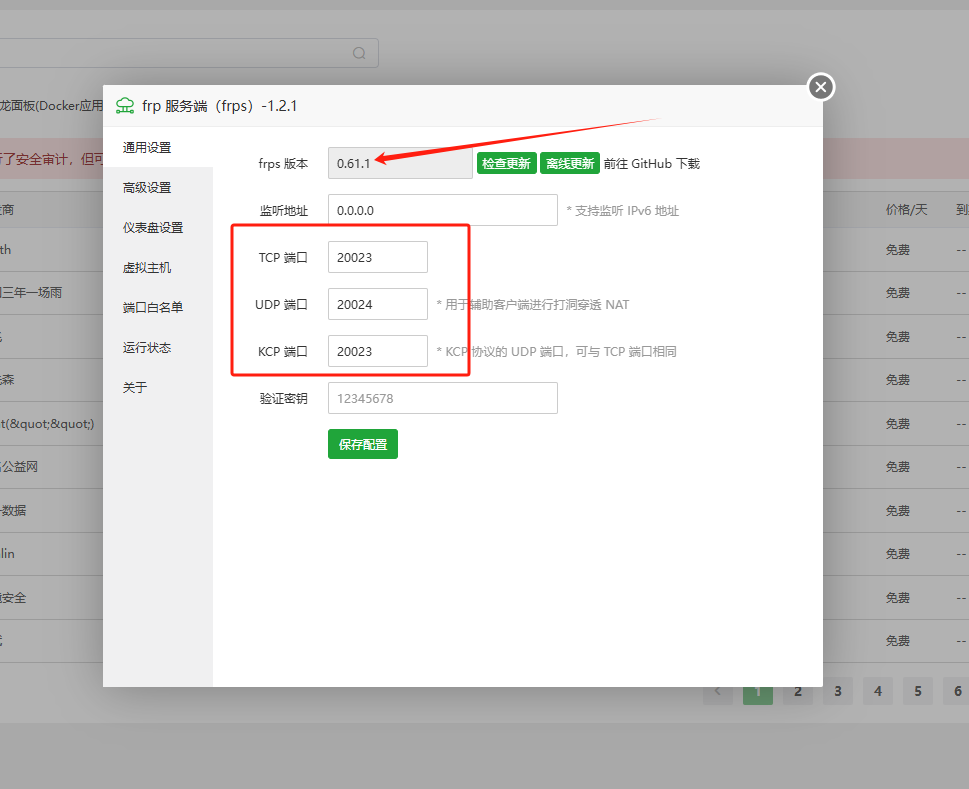Switch to the 高级设置 tab
Screen dimensions: 969x789
(x=148, y=188)
